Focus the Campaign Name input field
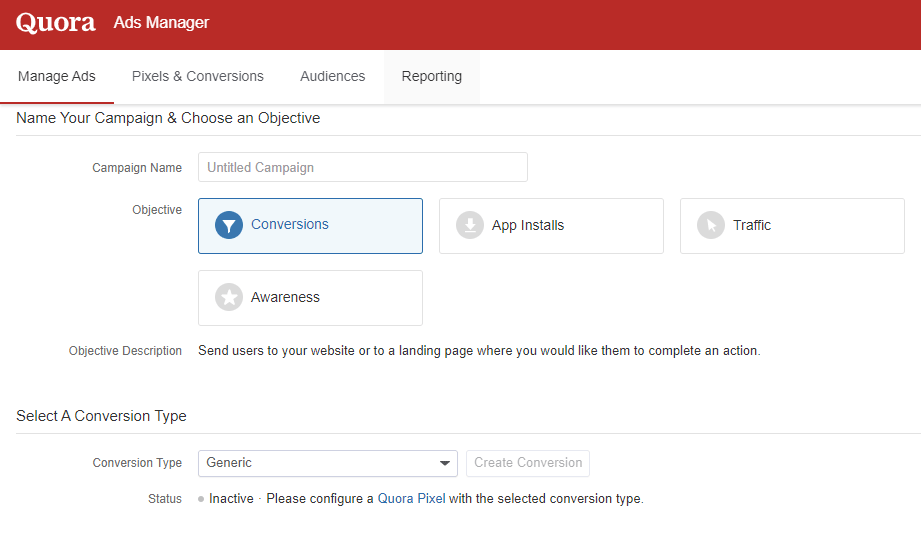 tap(362, 167)
